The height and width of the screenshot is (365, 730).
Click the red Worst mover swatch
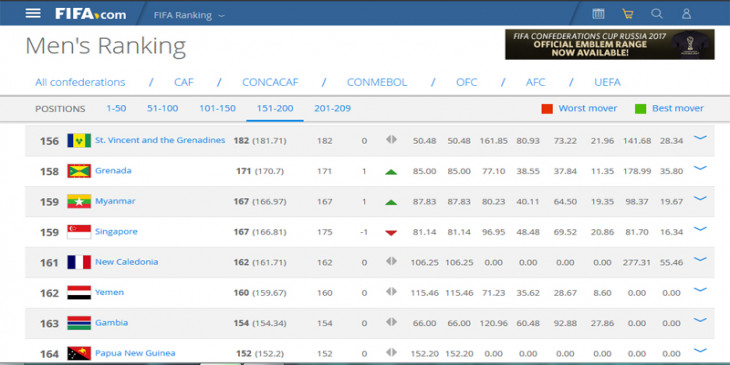pos(547,109)
